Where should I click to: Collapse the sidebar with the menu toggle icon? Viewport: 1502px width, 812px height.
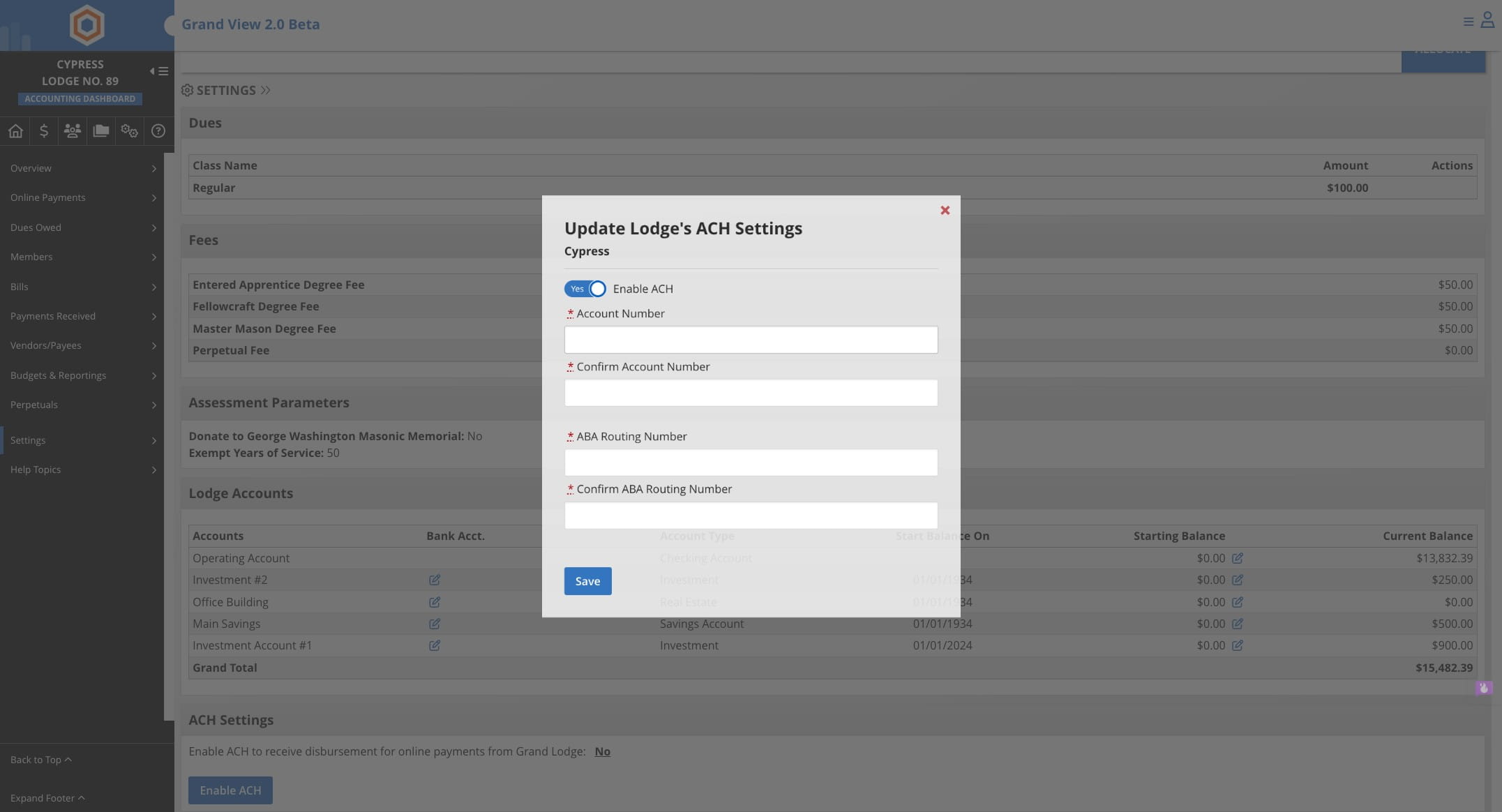tap(159, 71)
